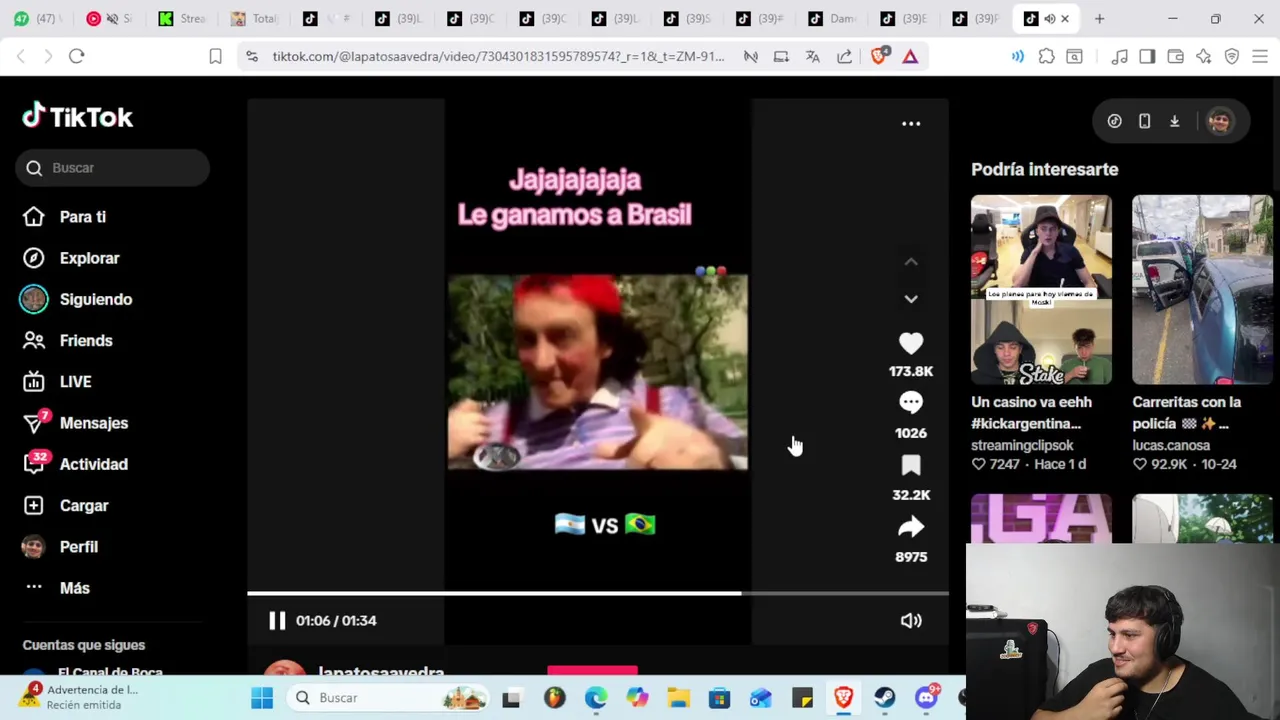Open the Brave VPN shield icon
This screenshot has width=1280, height=720.
(x=1232, y=56)
